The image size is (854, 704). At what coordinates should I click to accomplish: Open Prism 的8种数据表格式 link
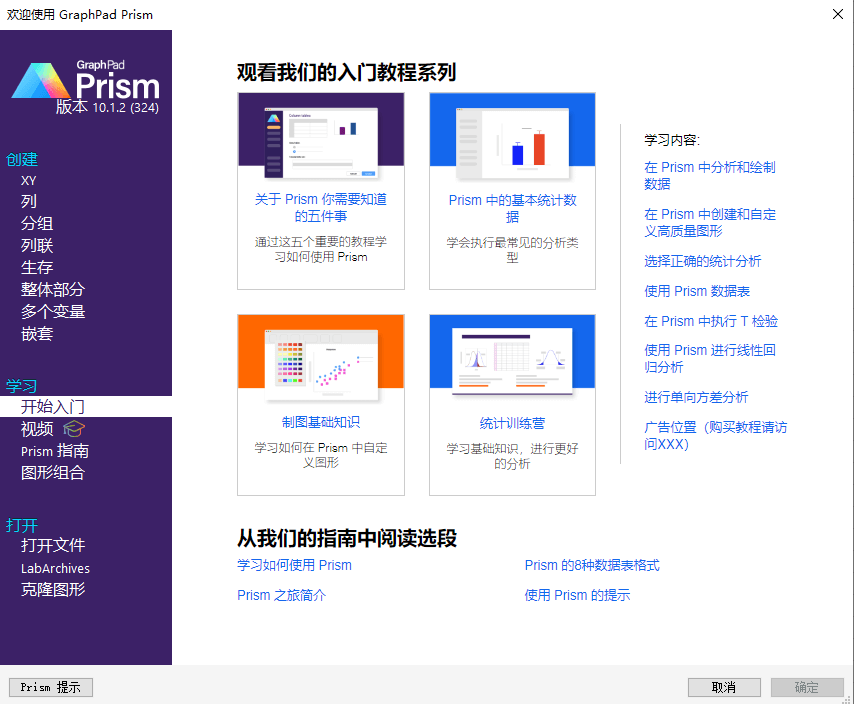click(x=592, y=565)
